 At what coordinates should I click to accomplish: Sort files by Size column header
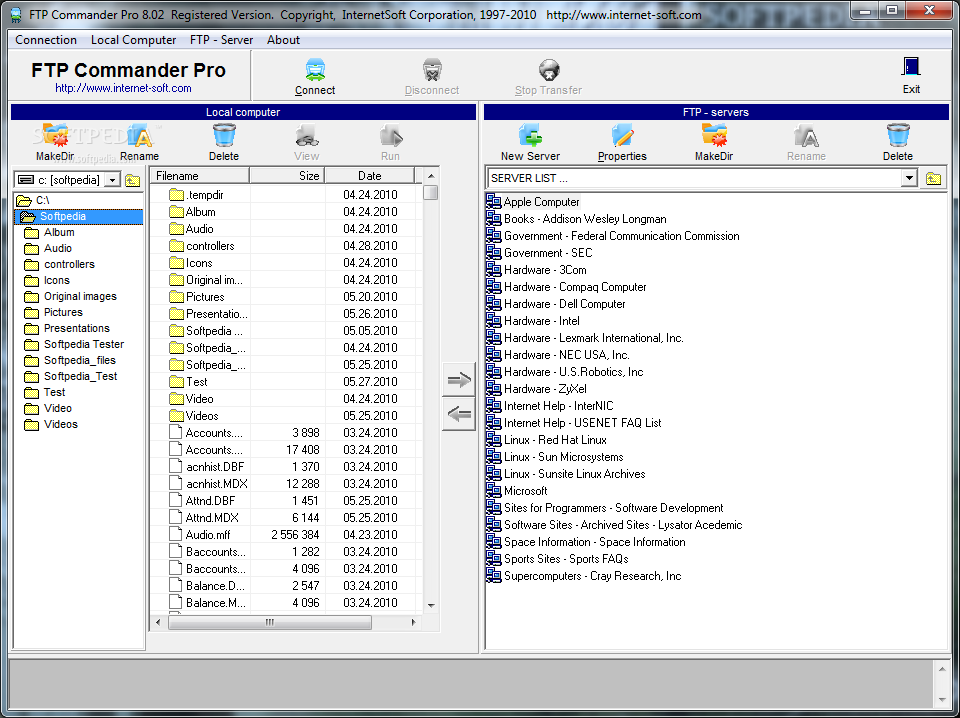pyautogui.click(x=287, y=176)
